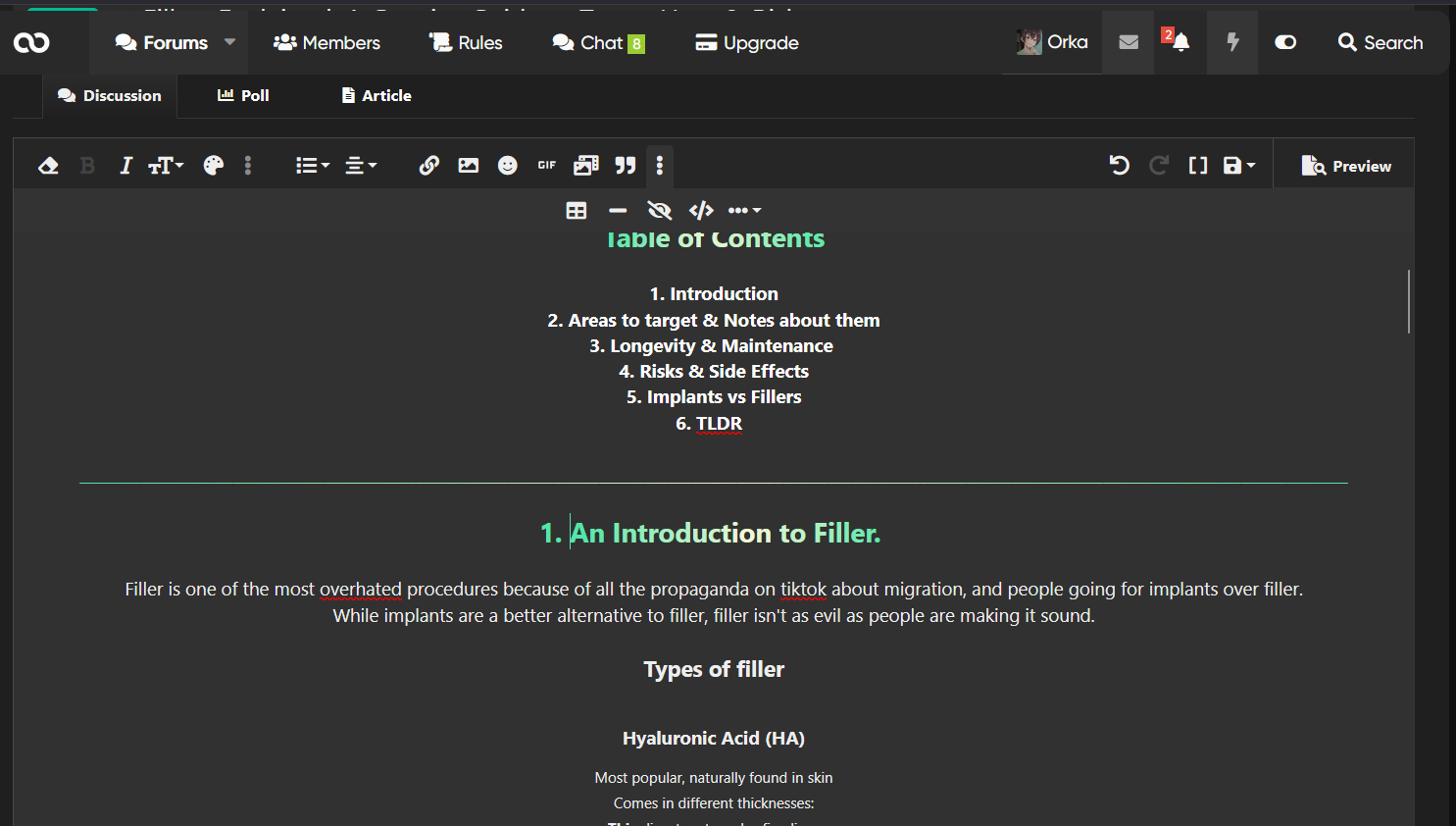
Task: Toggle the dark/light theme switch
Action: tap(1285, 42)
